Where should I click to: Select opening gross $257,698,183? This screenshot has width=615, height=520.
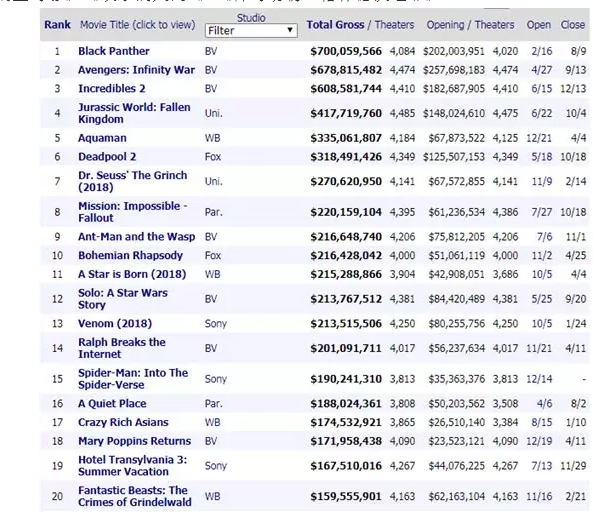[454, 70]
